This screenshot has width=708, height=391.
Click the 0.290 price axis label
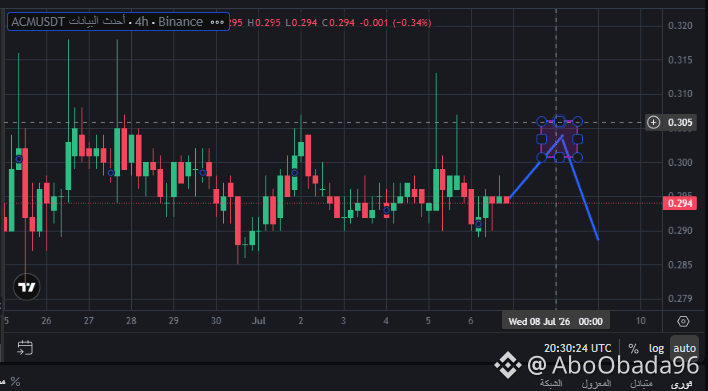tap(680, 231)
